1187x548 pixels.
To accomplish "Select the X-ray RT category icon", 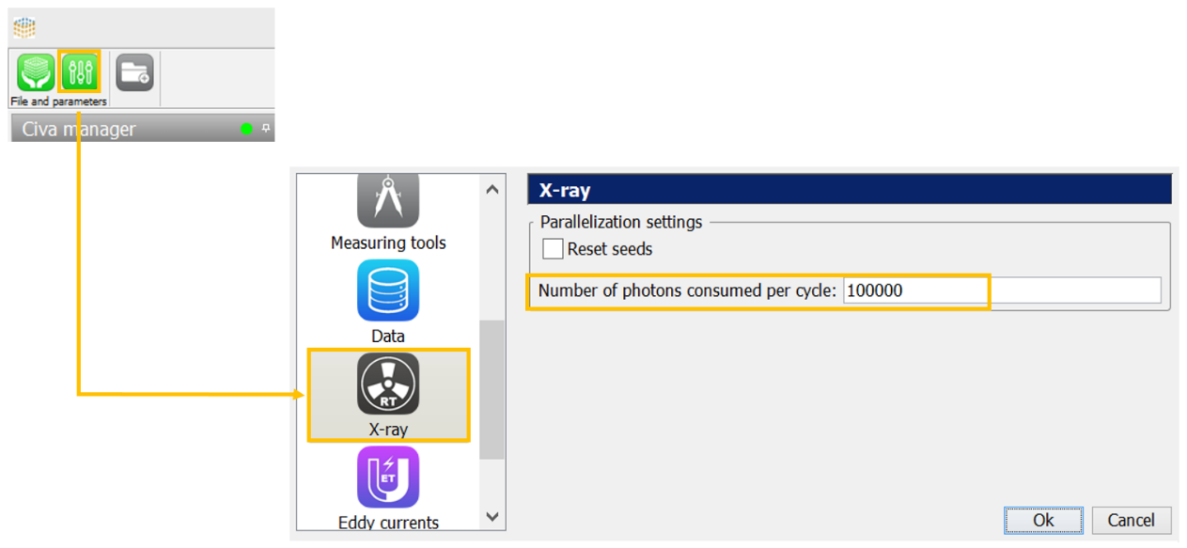I will point(388,385).
